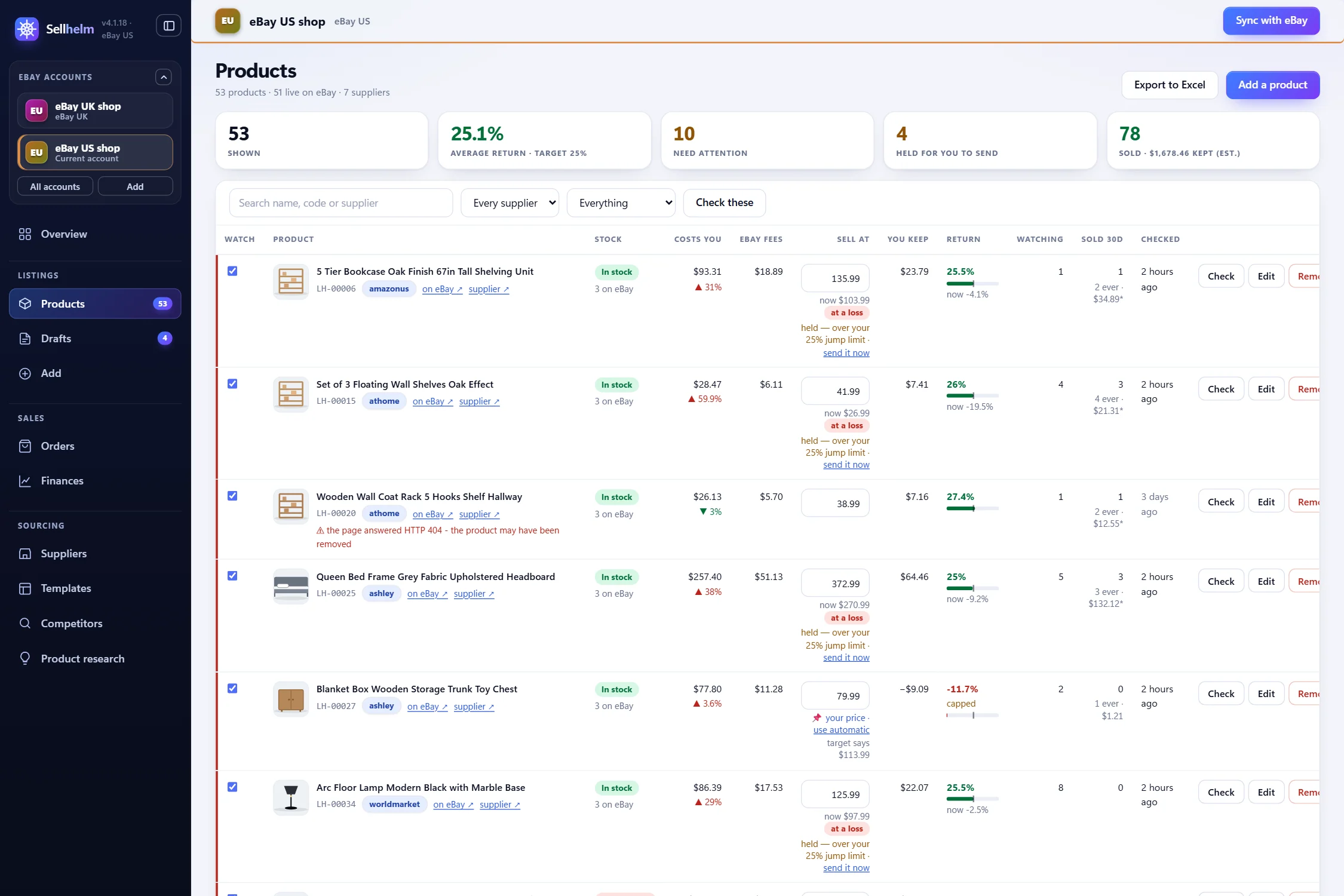Uncheck watch for Wooden Wall Coat Rack
Screen dimensions: 1344x896
pyautogui.click(x=232, y=496)
